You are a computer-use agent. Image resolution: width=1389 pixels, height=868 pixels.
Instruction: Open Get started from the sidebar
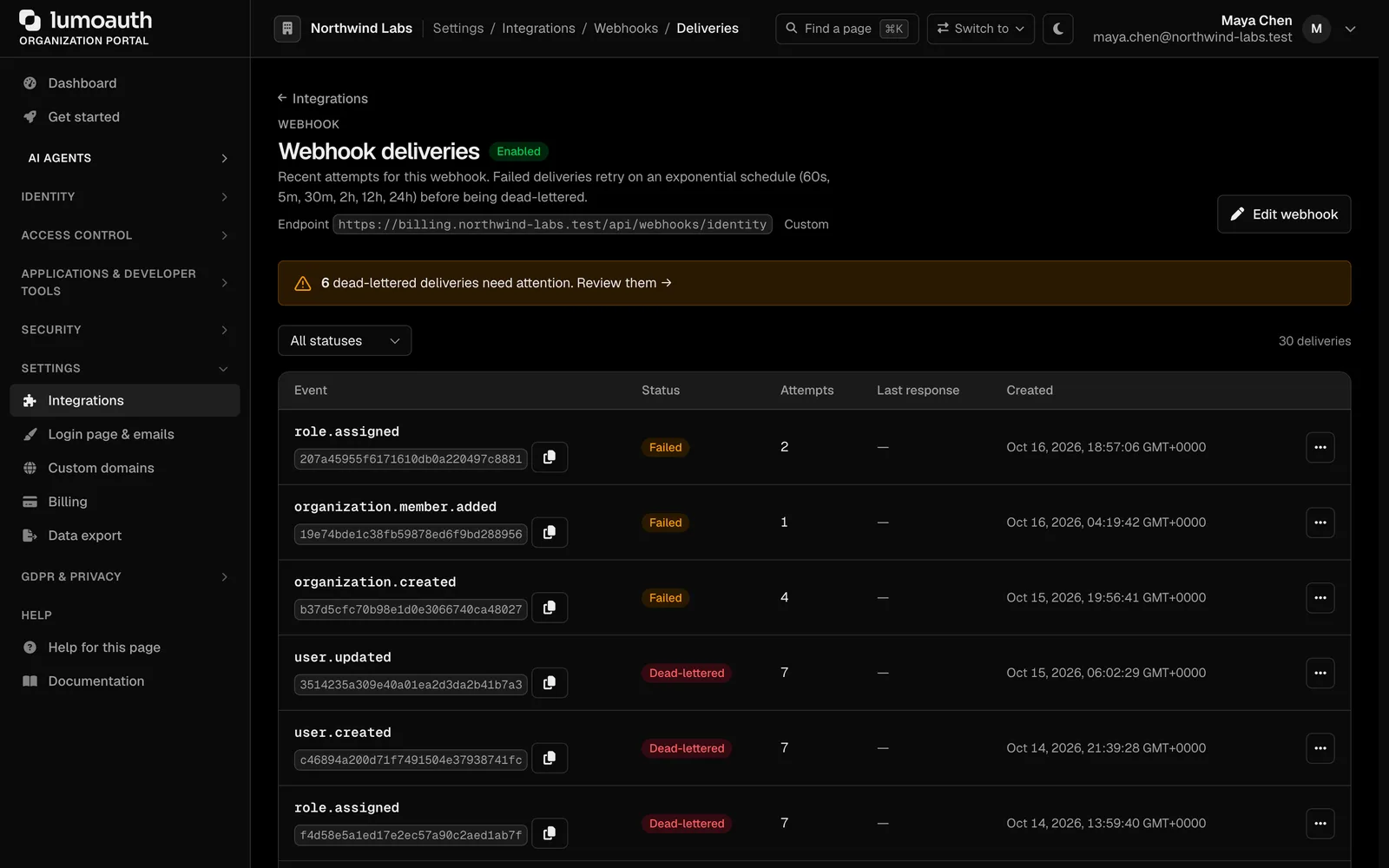click(x=125, y=117)
